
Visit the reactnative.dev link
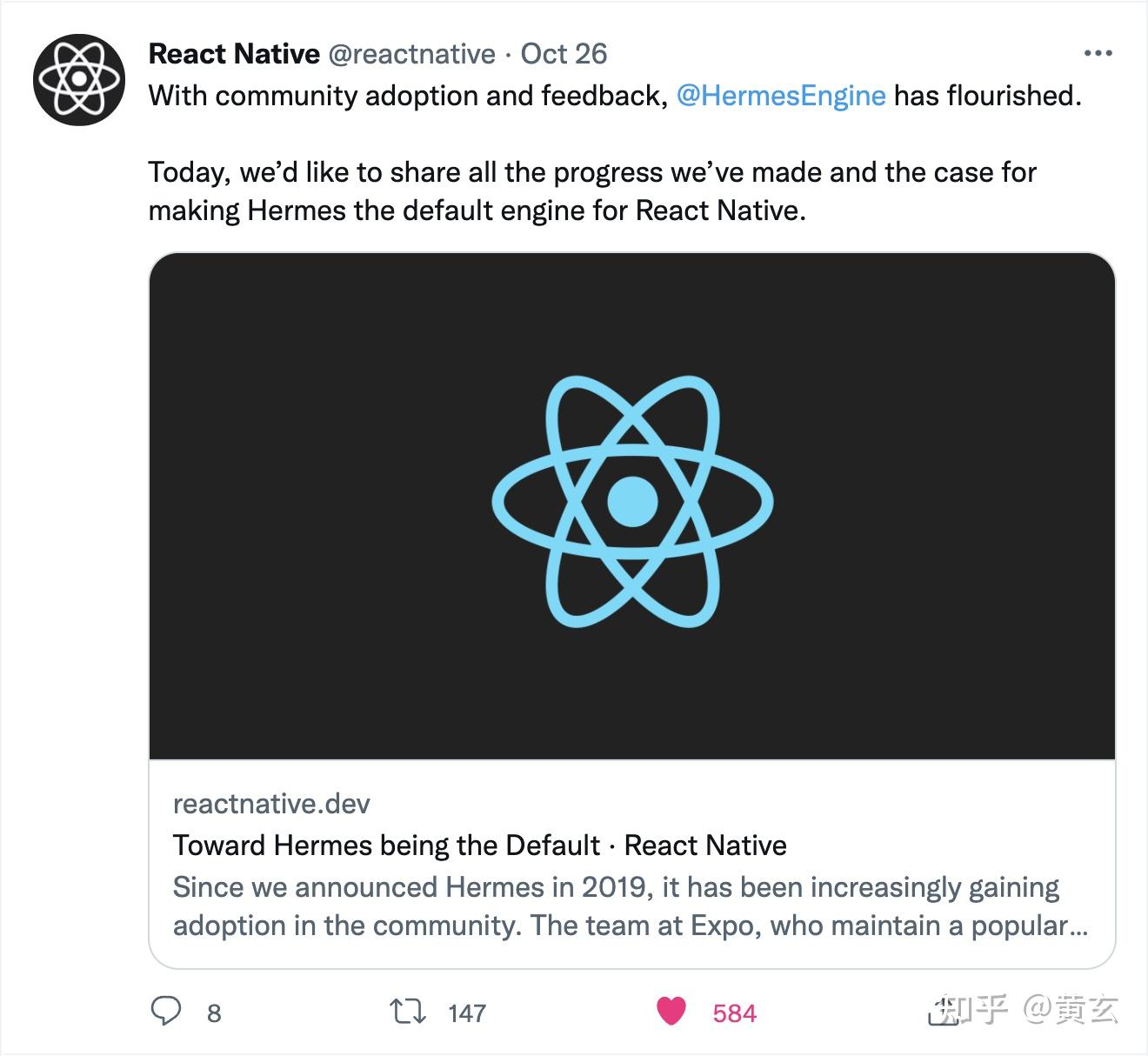point(270,804)
